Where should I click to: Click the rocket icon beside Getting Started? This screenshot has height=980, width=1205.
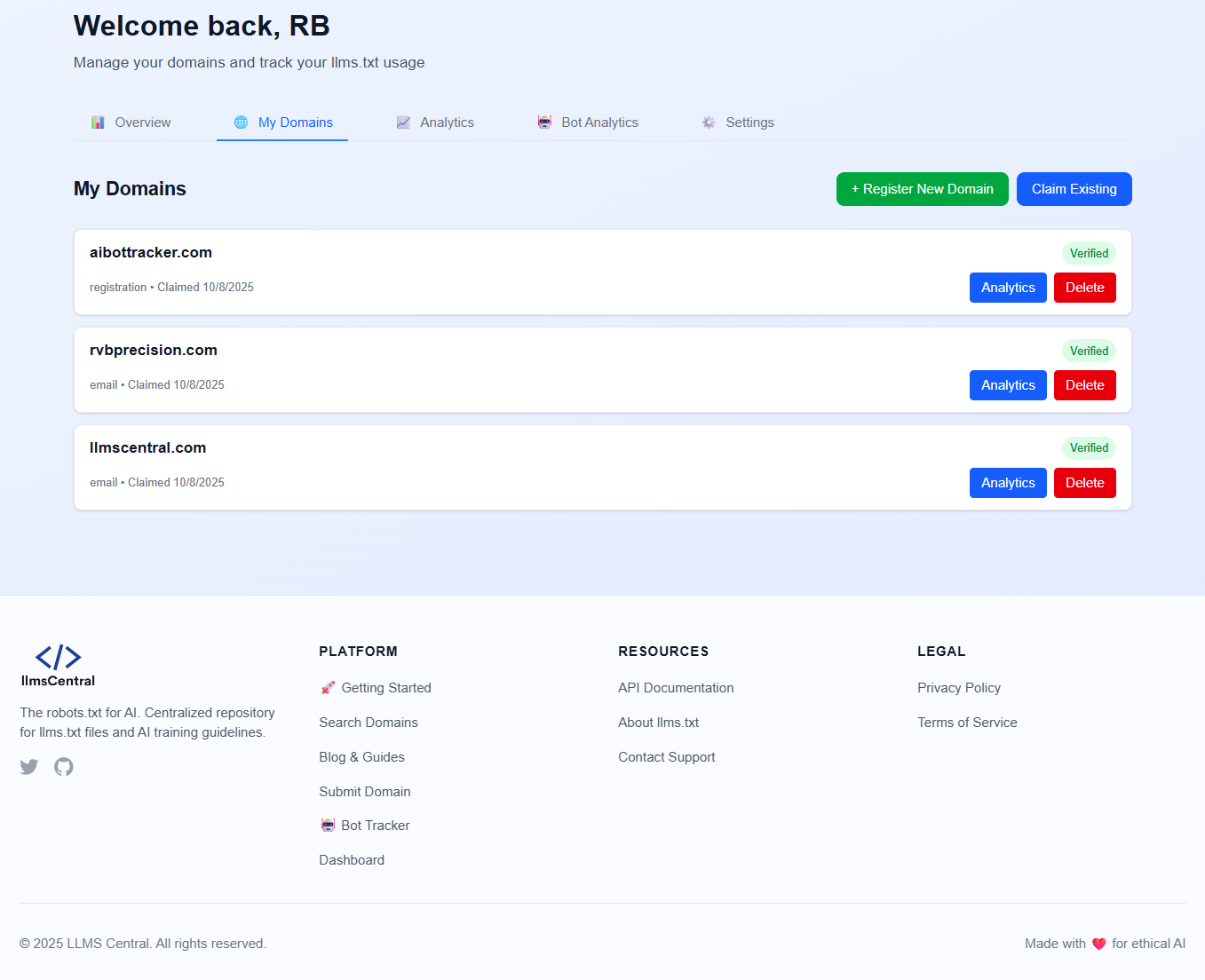(x=328, y=687)
